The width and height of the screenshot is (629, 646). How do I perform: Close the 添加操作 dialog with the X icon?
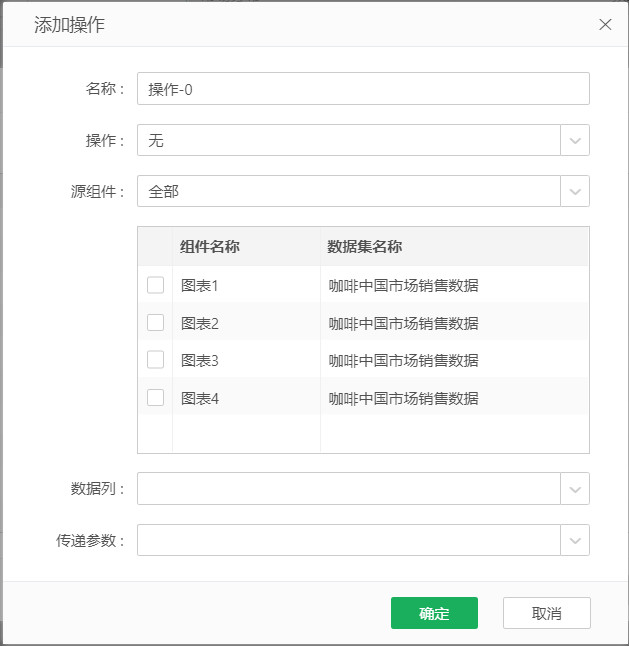(x=605, y=24)
